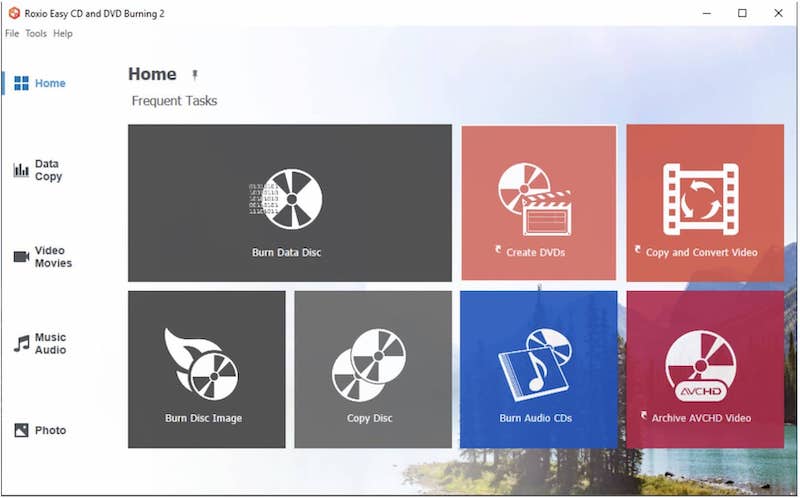Click the Create DVDs label

(536, 252)
